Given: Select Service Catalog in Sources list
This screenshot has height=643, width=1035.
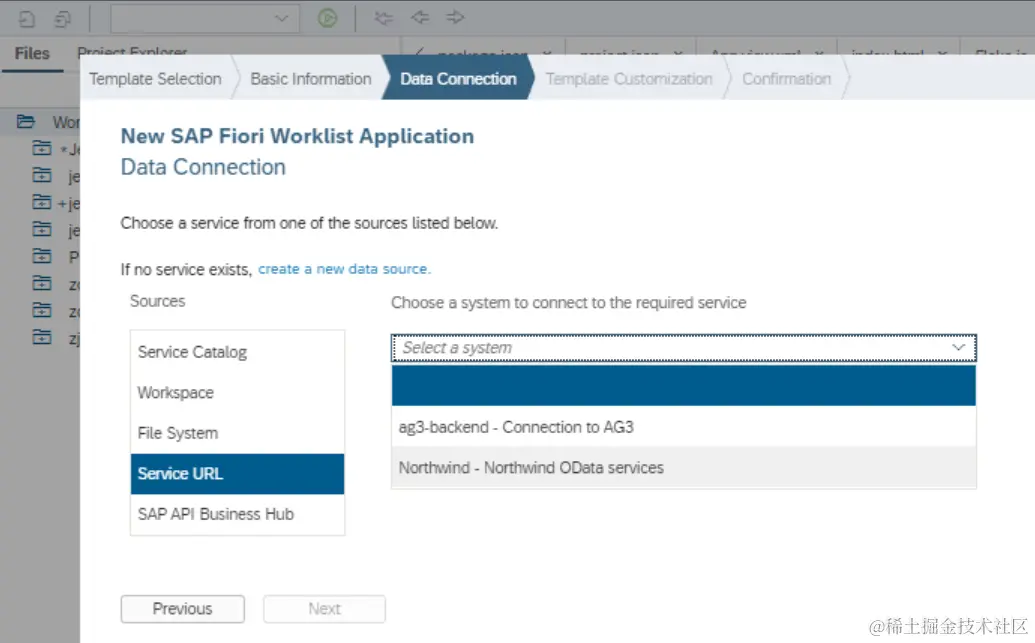Looking at the screenshot, I should [192, 352].
